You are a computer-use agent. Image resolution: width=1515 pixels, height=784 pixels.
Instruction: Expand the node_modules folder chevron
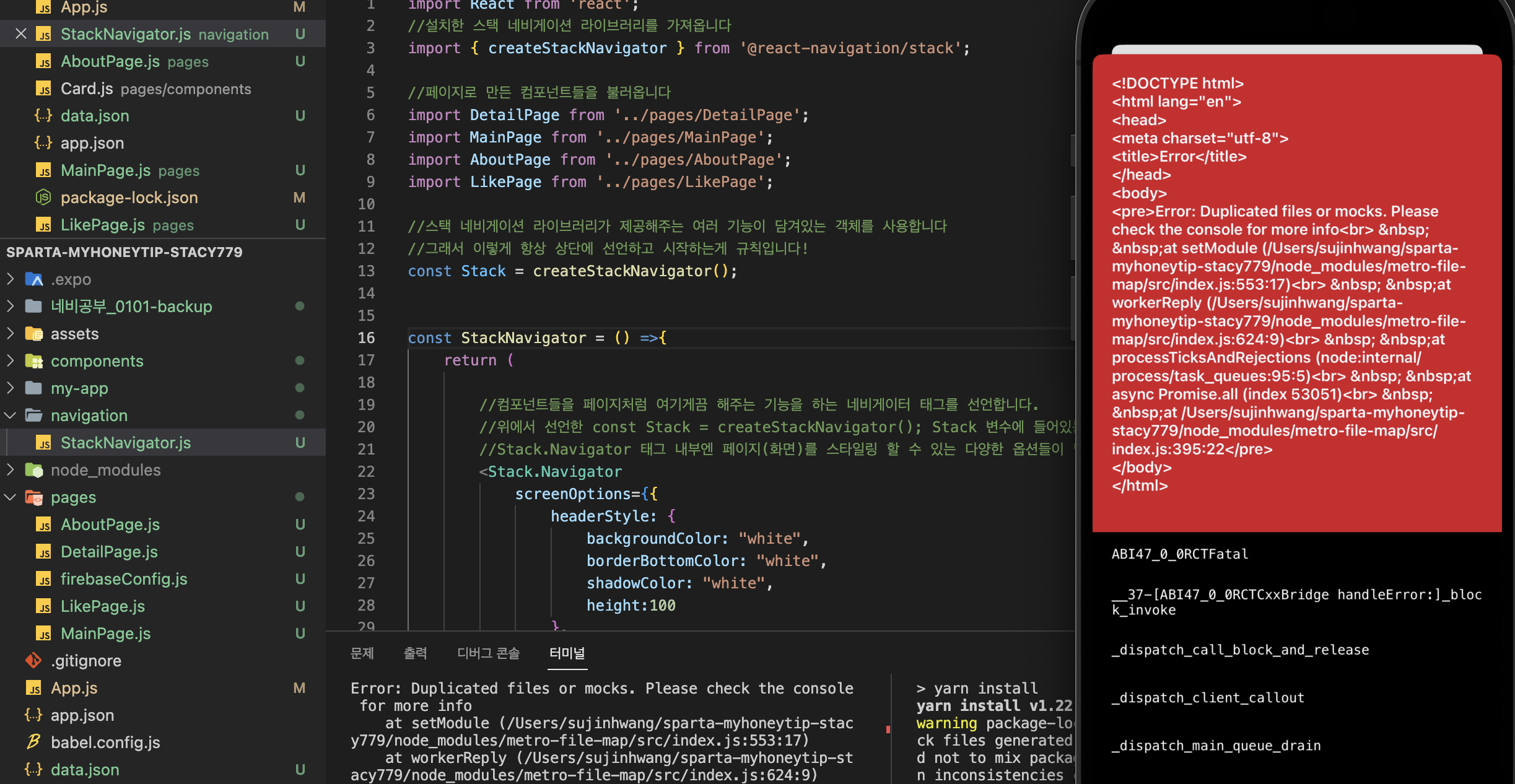(11, 470)
